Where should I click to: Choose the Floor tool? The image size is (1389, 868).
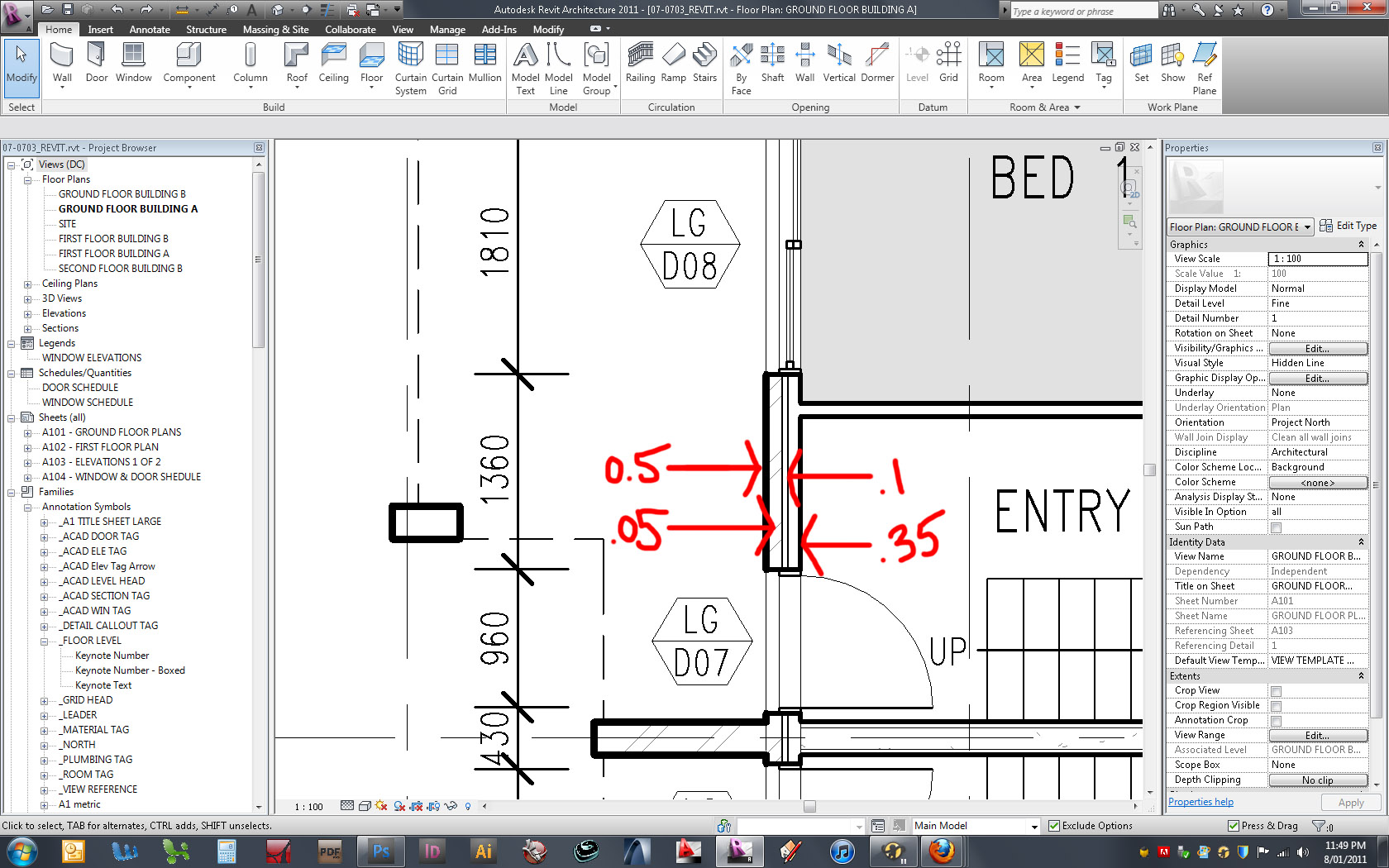pos(371,64)
